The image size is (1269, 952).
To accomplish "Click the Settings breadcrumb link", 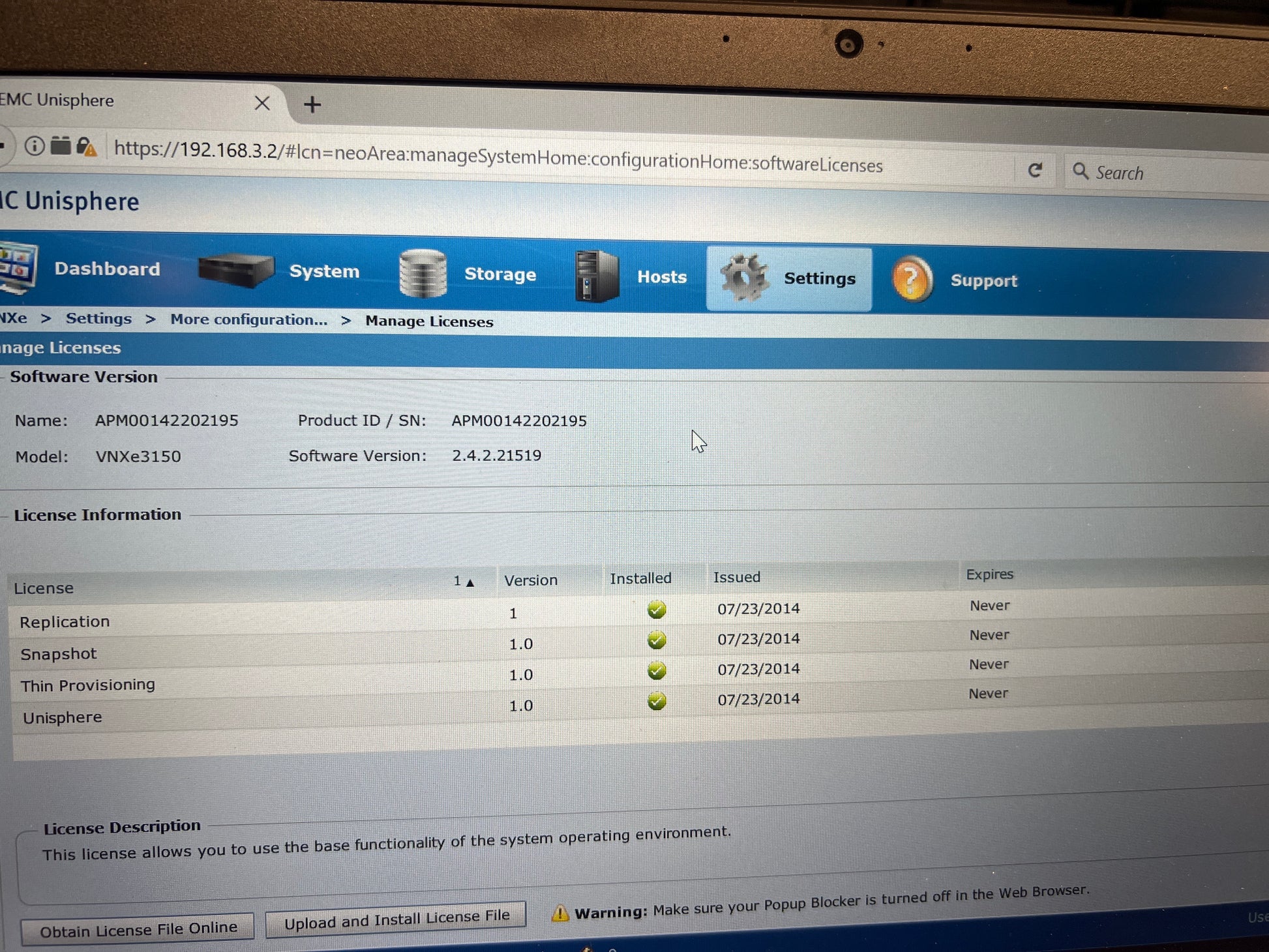I will 98,318.
